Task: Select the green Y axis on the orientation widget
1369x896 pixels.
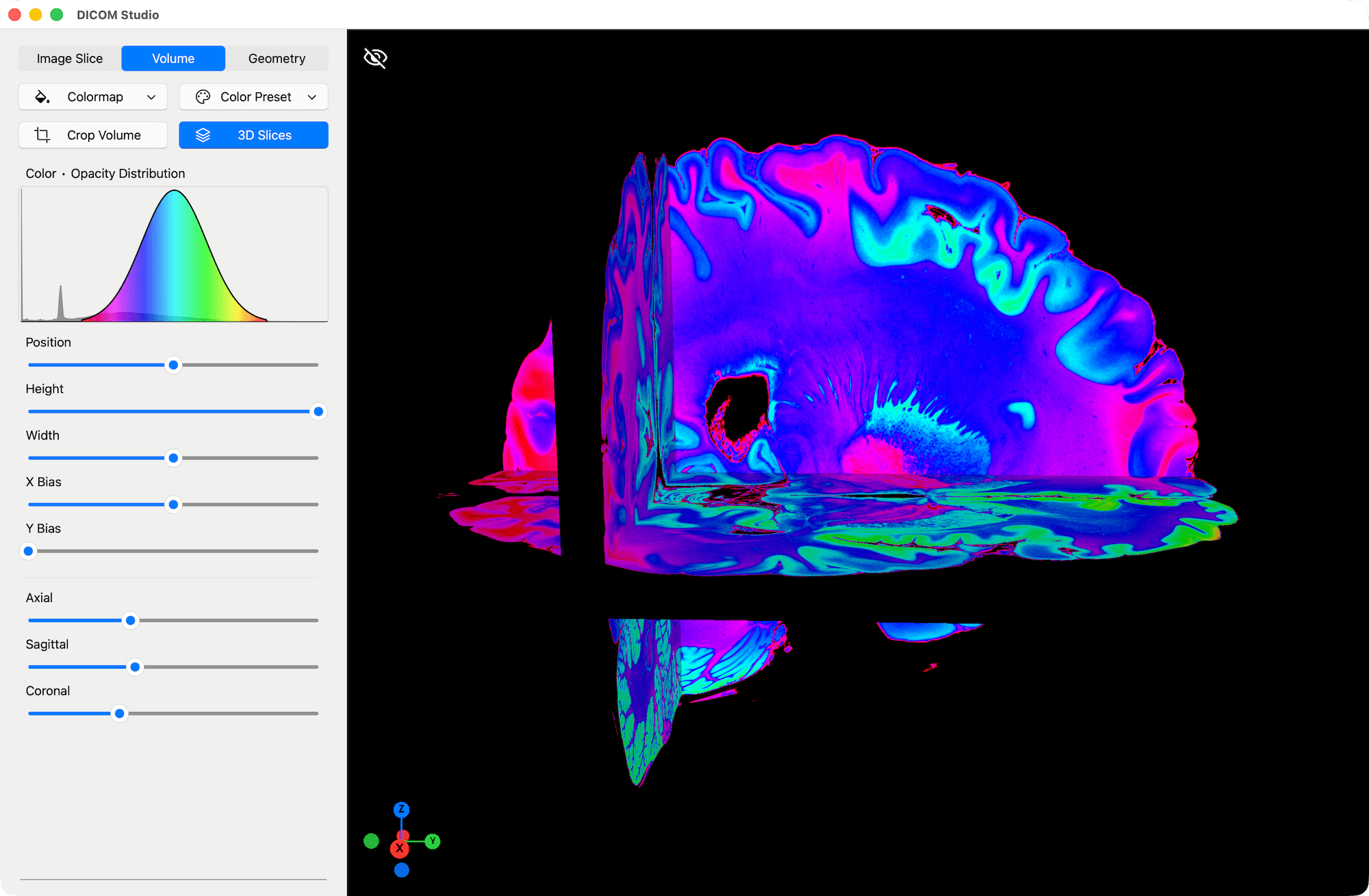Action: coord(432,841)
